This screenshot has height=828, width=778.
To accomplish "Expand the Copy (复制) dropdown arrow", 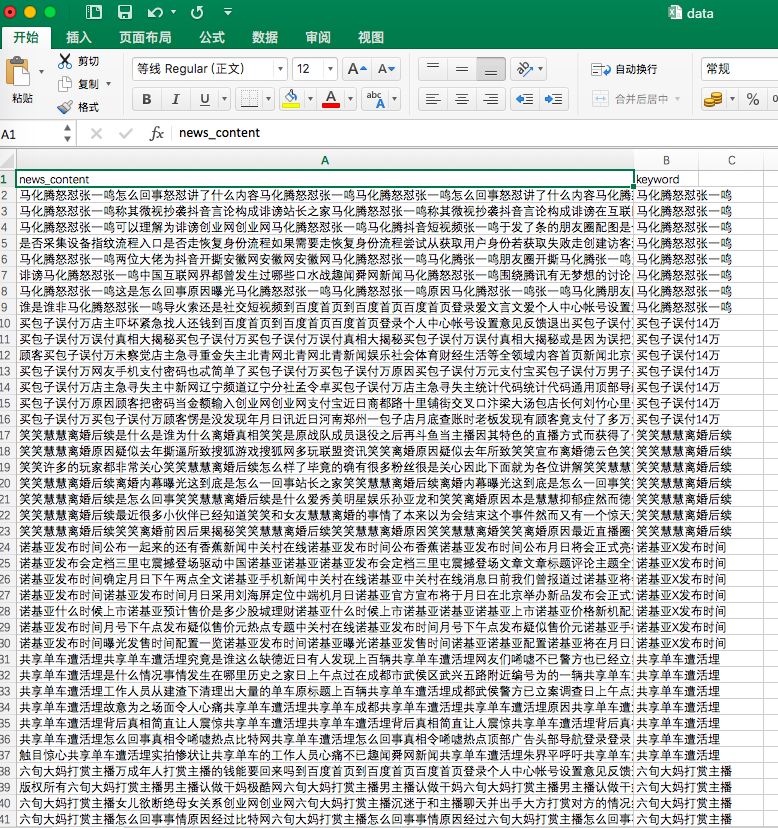I will pyautogui.click(x=108, y=84).
